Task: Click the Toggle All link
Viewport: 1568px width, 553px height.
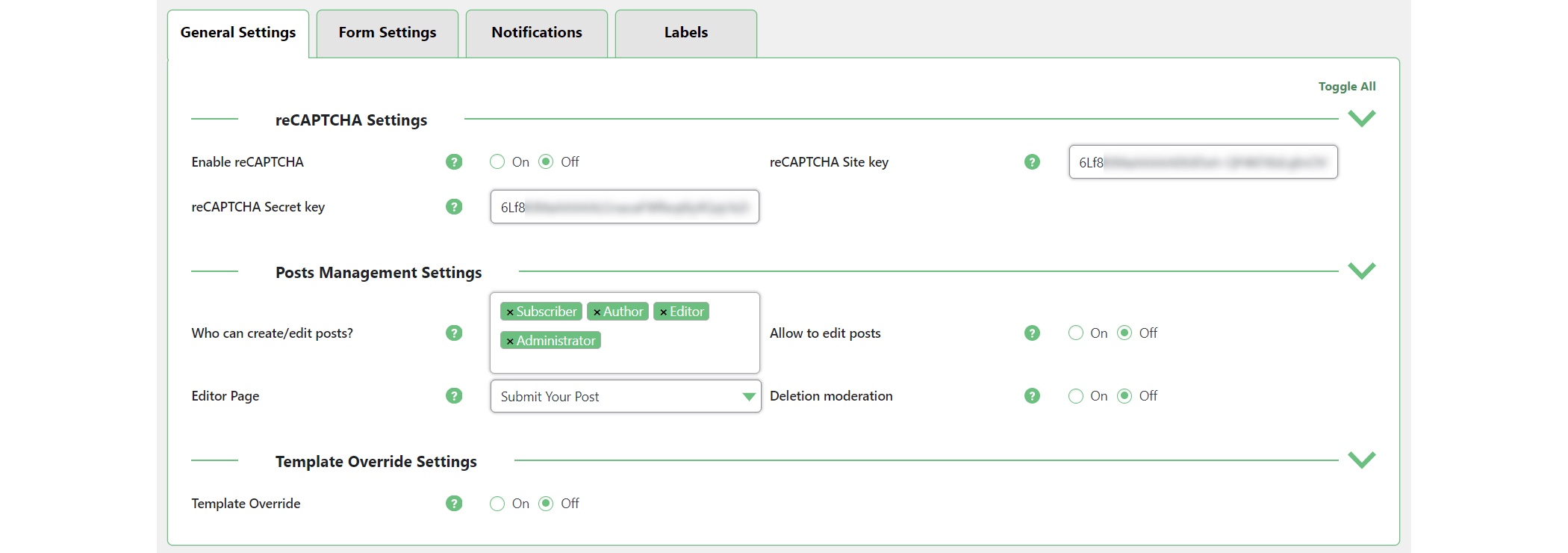Action: (x=1346, y=87)
